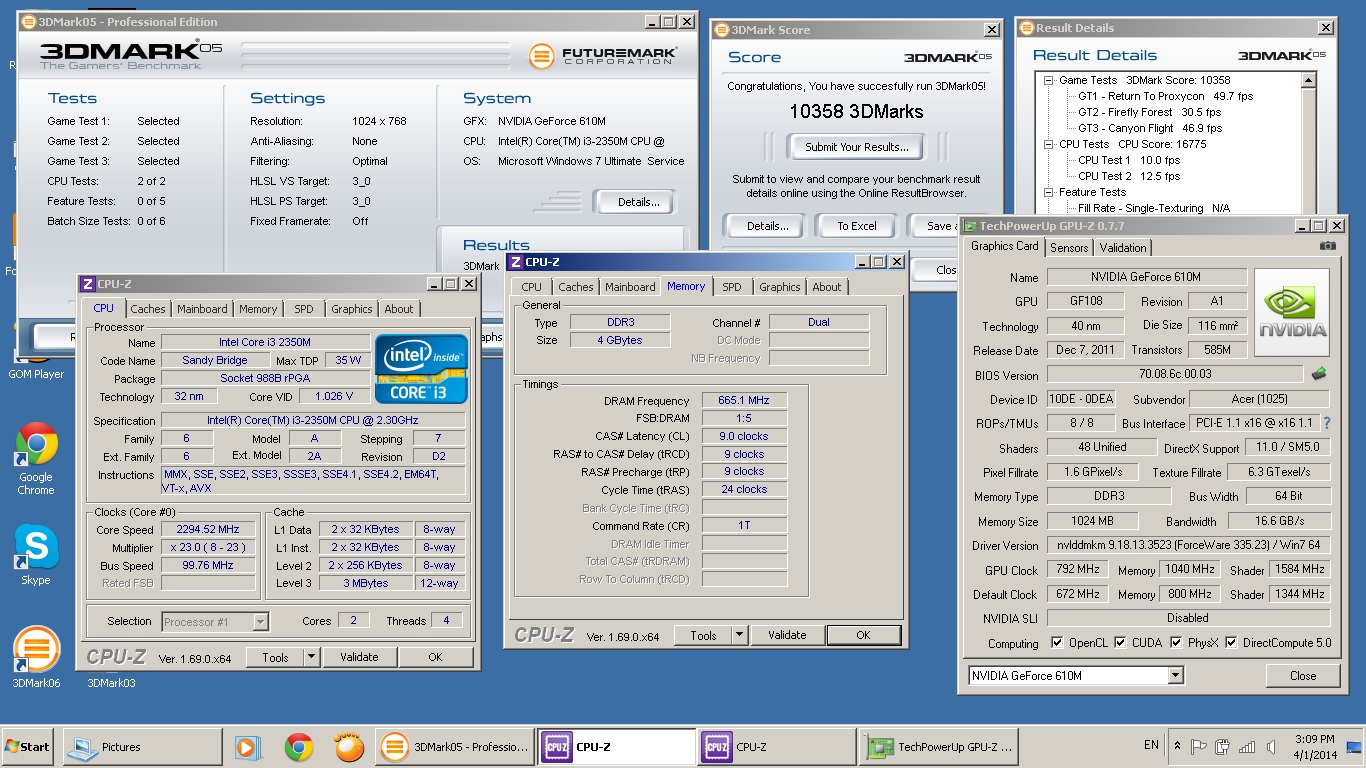Open the 3DMark06 desktop shortcut

[36, 657]
